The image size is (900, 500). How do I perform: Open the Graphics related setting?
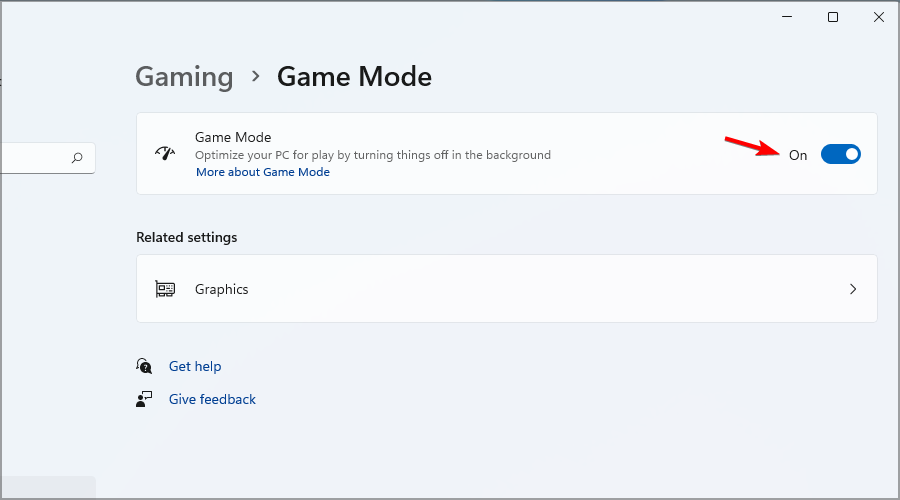pos(507,289)
